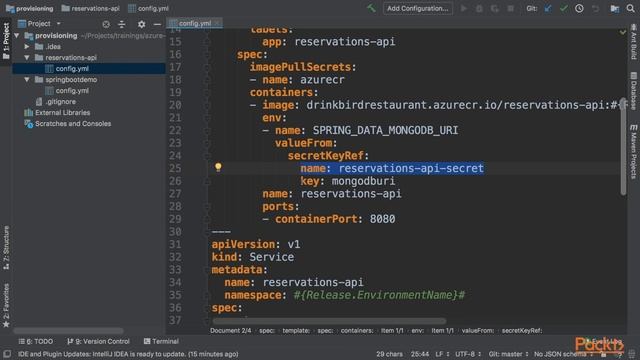Open Git history clock icon
The width and height of the screenshot is (640, 360).
[579, 8]
